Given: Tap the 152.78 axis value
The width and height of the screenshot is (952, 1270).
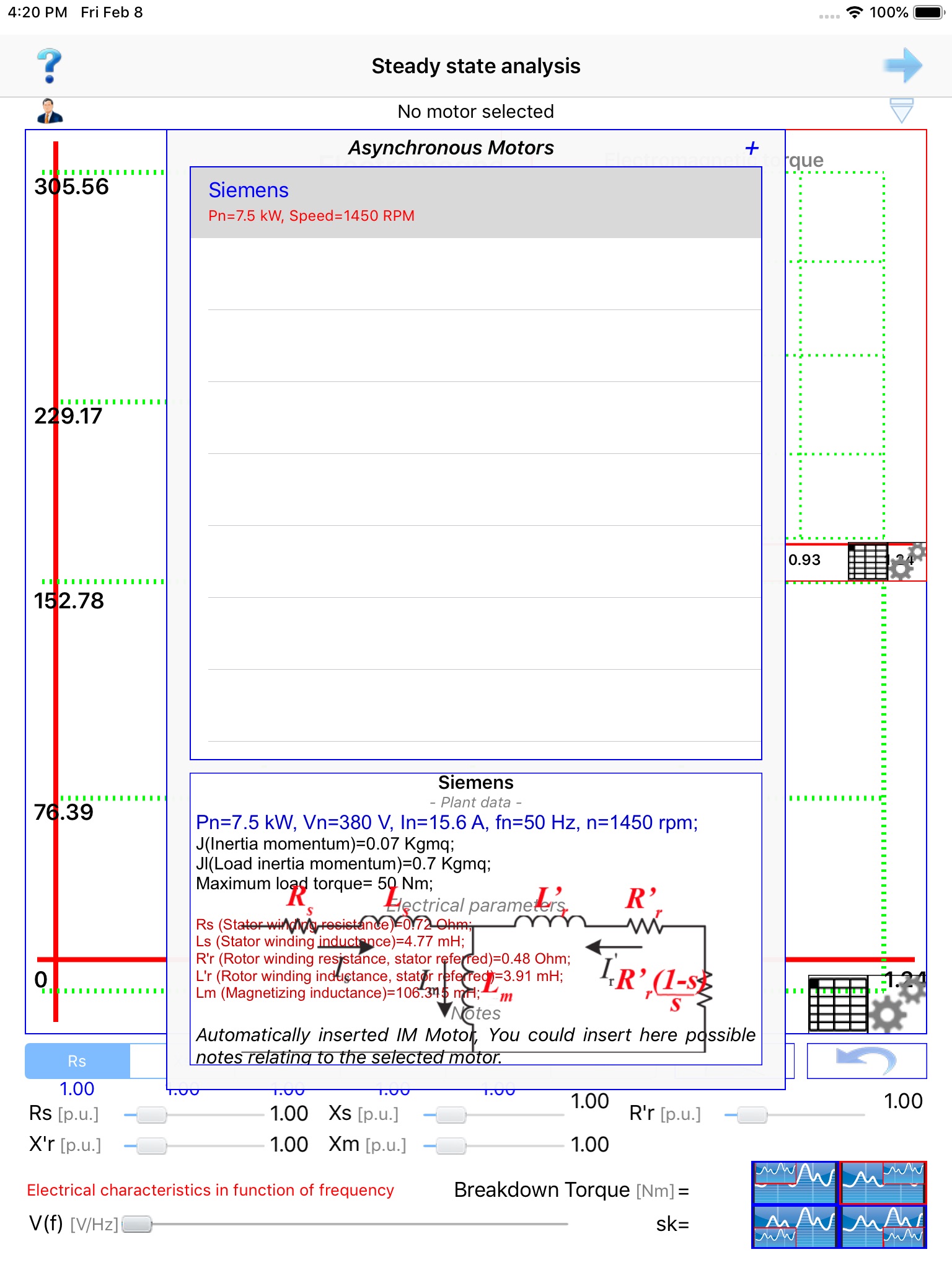Looking at the screenshot, I should [69, 601].
